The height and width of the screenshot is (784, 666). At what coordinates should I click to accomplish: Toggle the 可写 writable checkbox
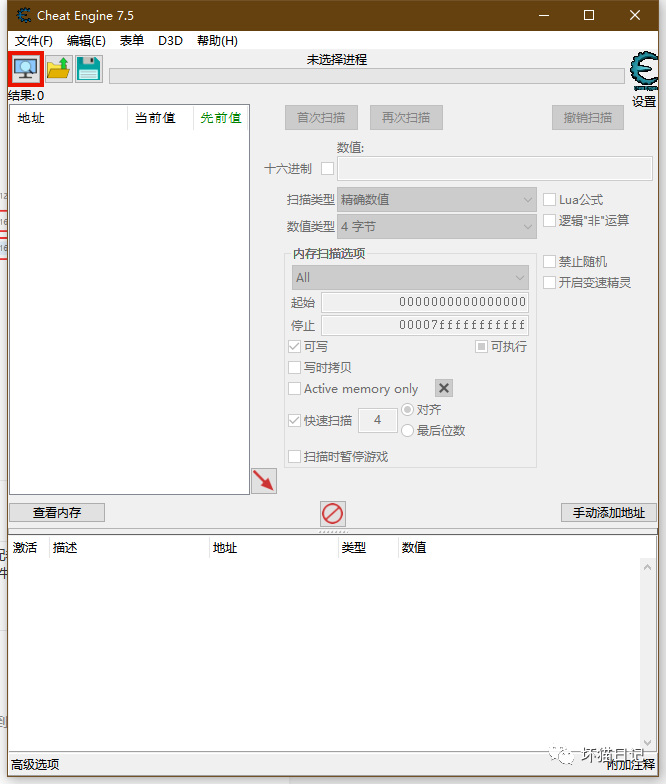(x=294, y=346)
